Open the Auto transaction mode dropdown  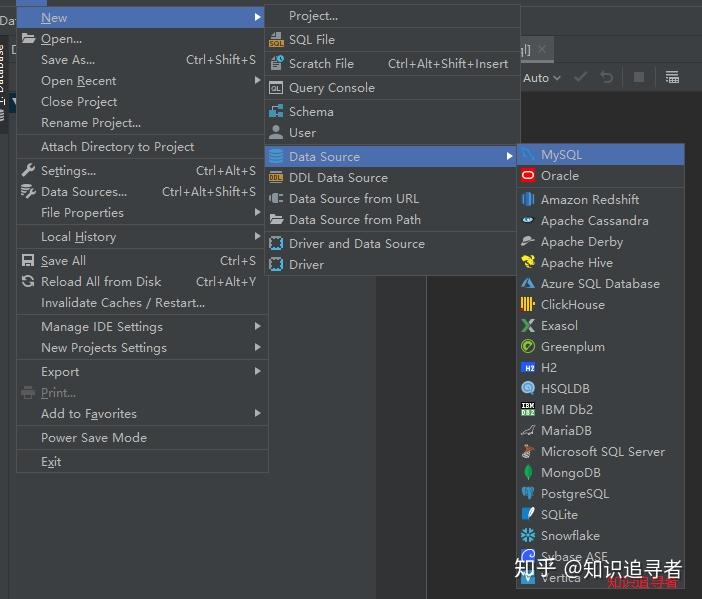point(542,78)
